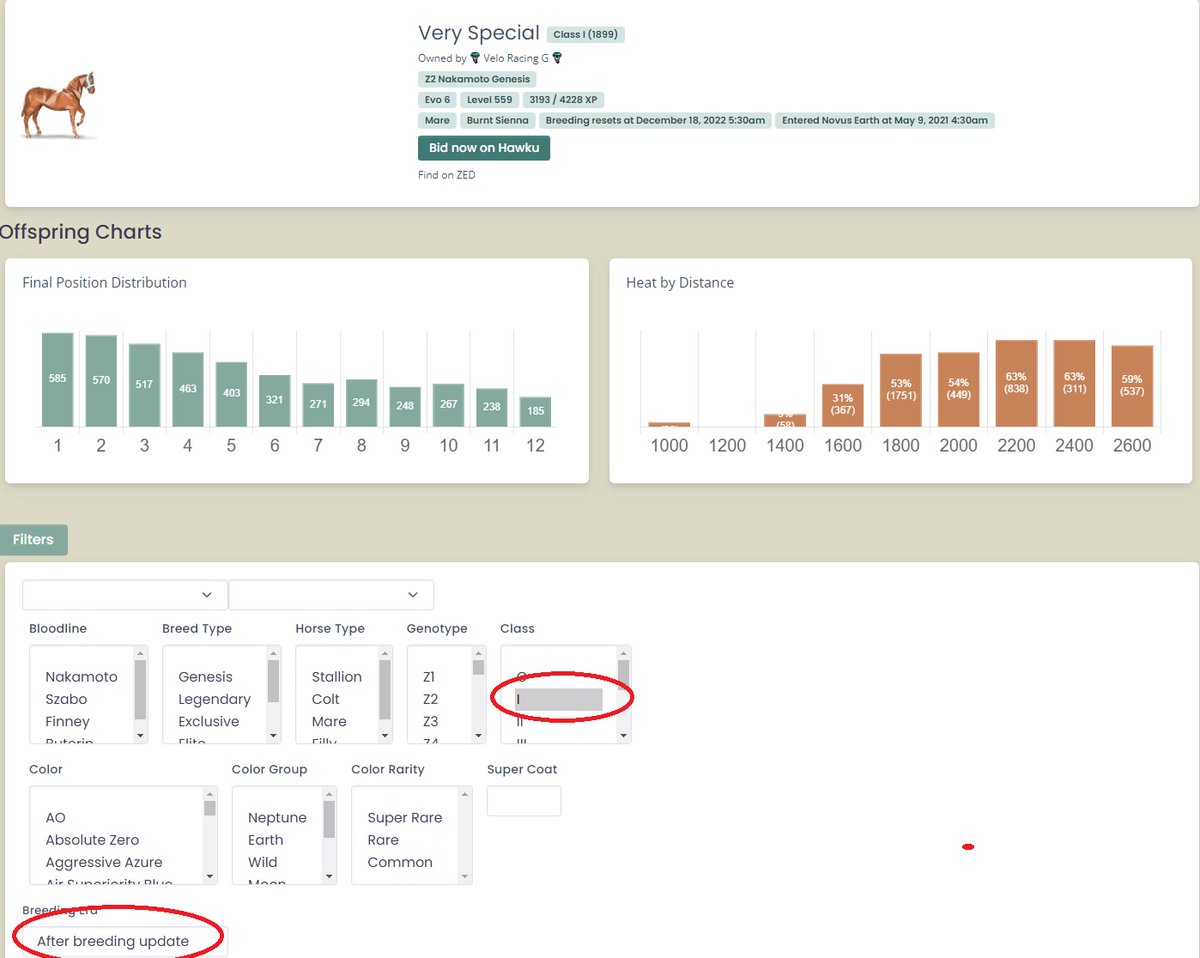Click the Z2 Nakamoto Genesis badge
Viewport: 1200px width, 958px height.
click(477, 79)
